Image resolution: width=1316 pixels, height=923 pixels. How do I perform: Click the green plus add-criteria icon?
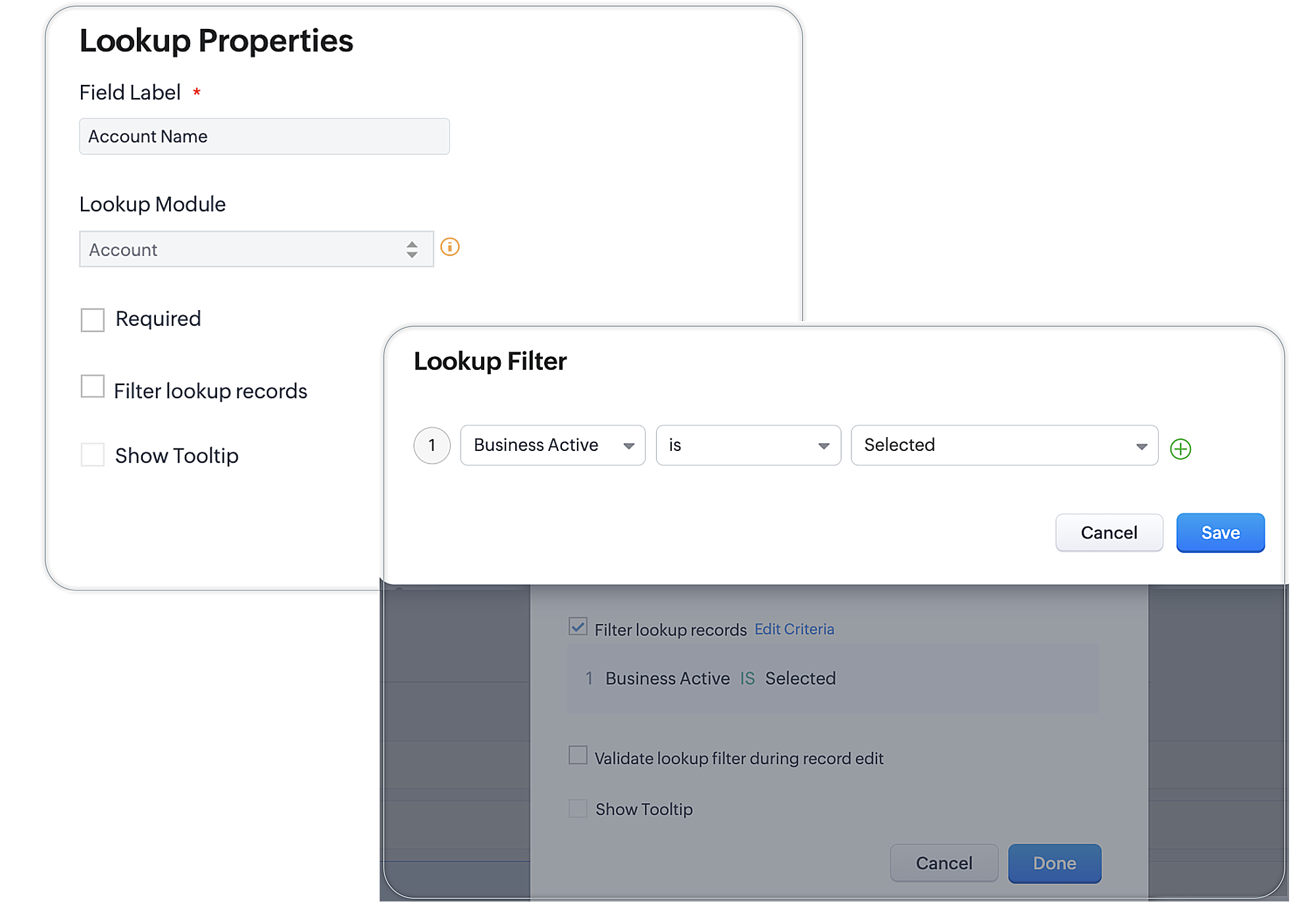pyautogui.click(x=1180, y=449)
